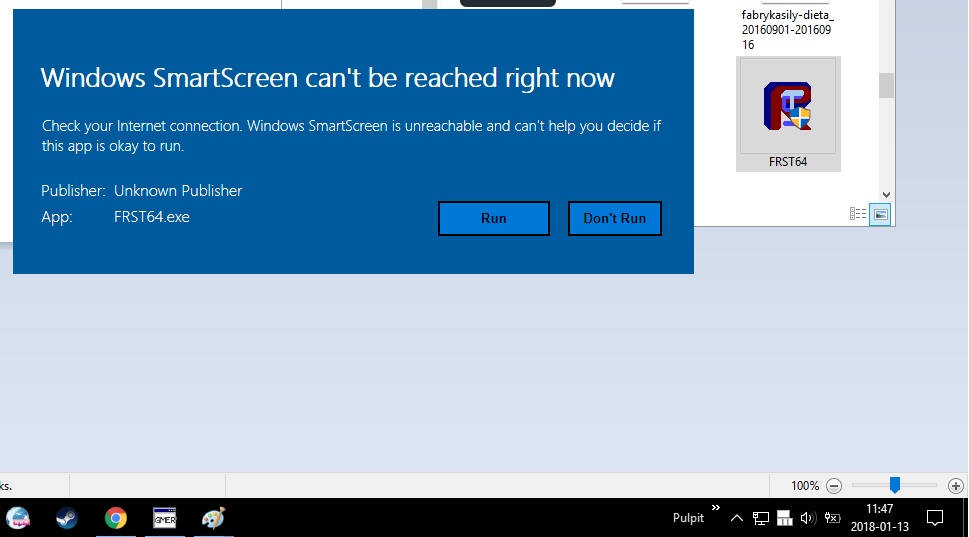Click the zoom in plus button
Screen dimensions: 969x537
tap(955, 485)
